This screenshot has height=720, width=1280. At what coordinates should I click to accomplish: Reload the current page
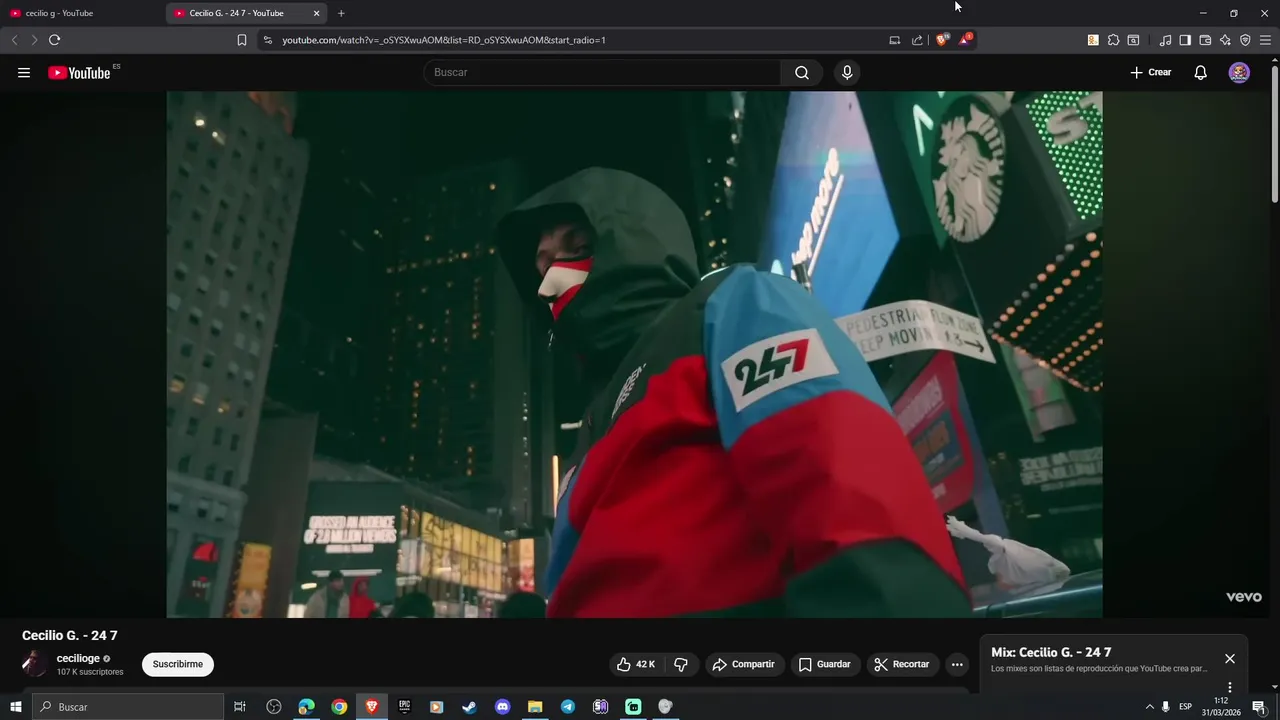click(x=54, y=40)
